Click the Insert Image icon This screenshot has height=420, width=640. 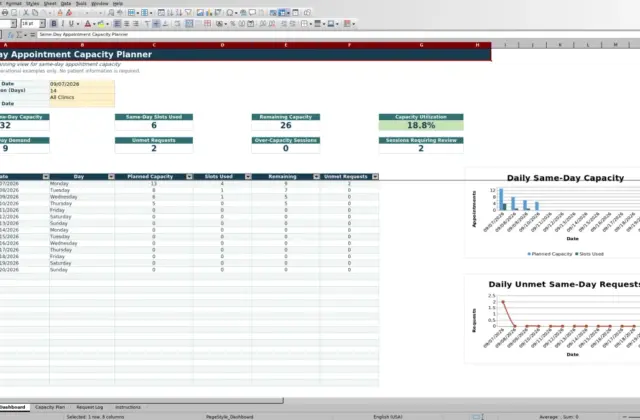pos(200,13)
